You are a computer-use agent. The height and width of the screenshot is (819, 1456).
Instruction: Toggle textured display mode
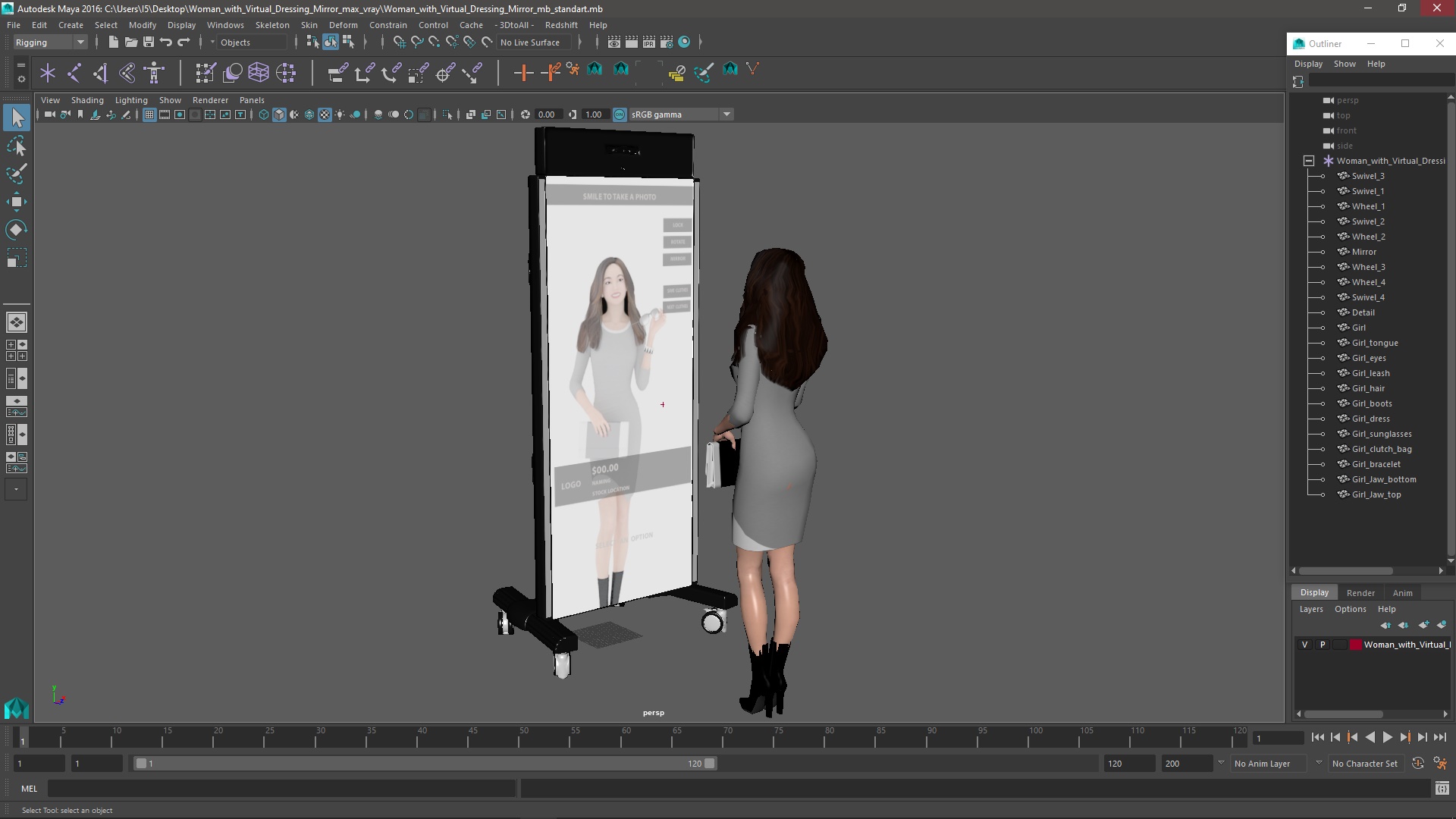pyautogui.click(x=325, y=115)
